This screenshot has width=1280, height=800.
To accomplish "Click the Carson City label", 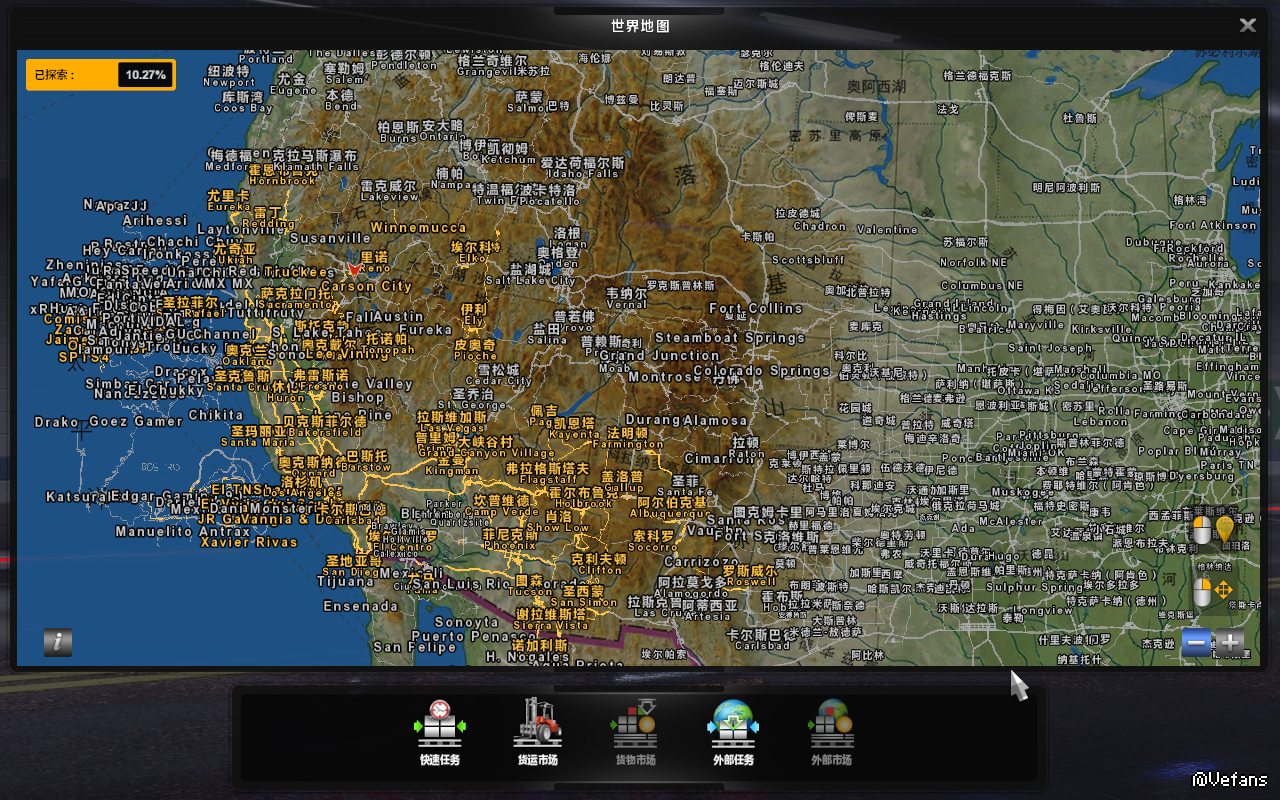I will (x=366, y=287).
